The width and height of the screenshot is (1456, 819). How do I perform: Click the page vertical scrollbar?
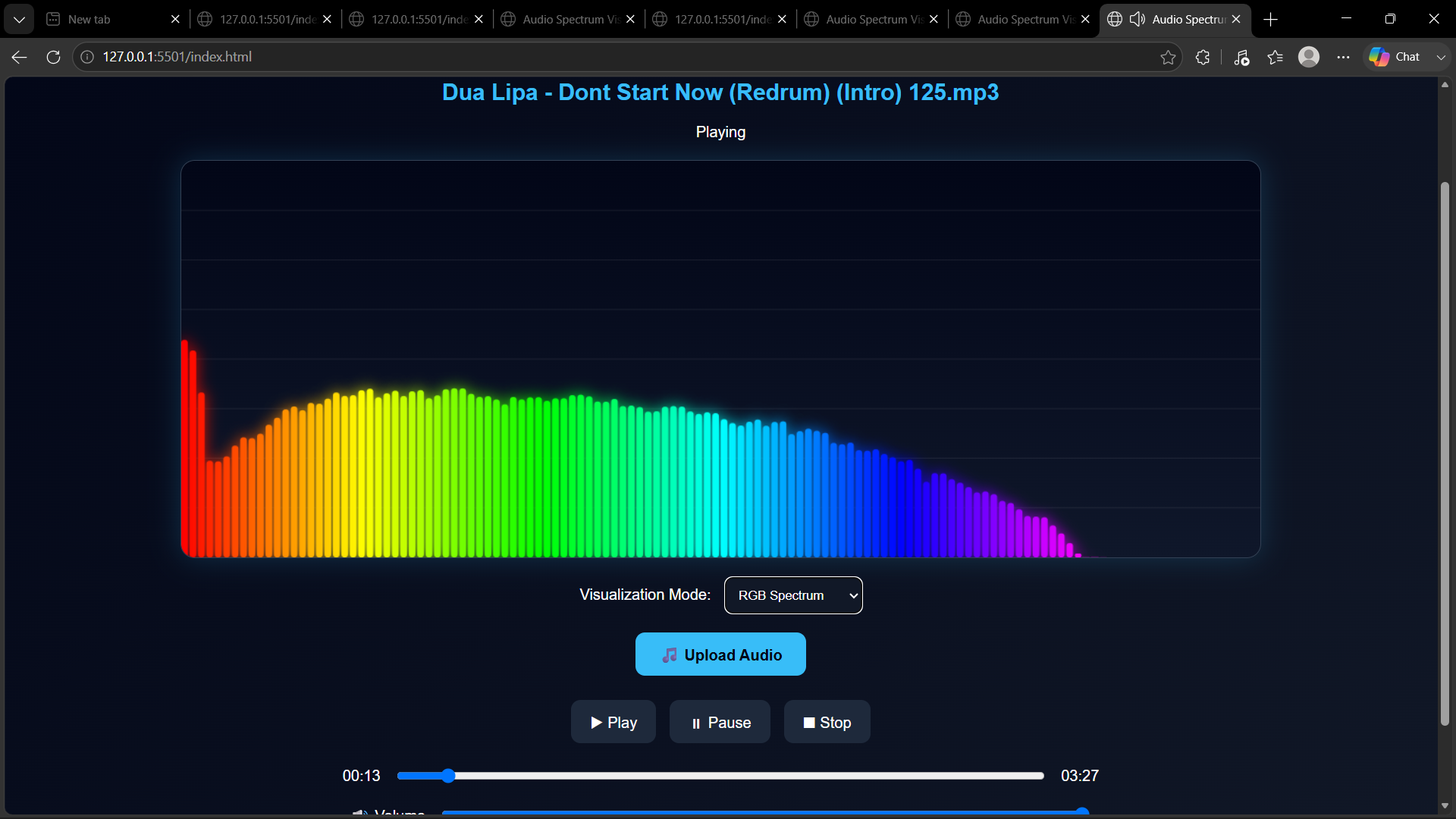1445,453
